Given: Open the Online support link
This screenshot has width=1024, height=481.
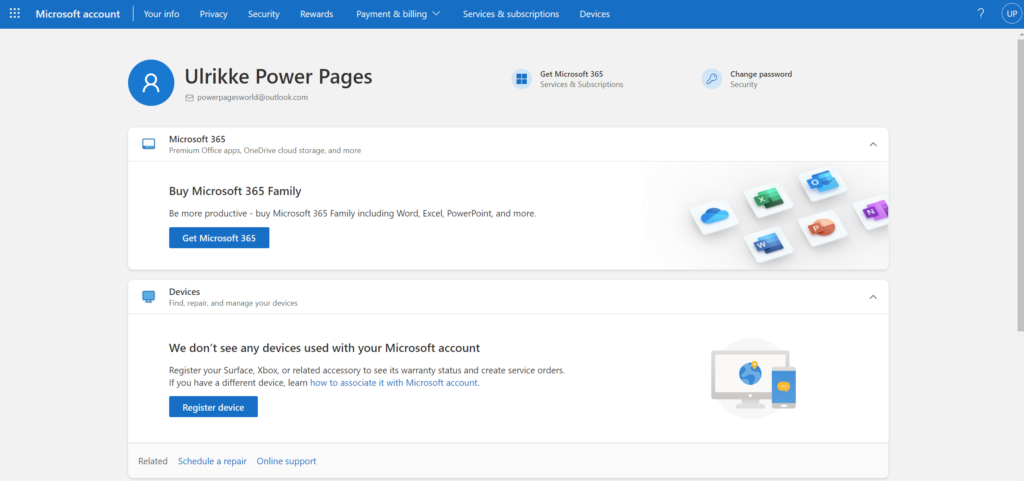Looking at the screenshot, I should tap(286, 461).
